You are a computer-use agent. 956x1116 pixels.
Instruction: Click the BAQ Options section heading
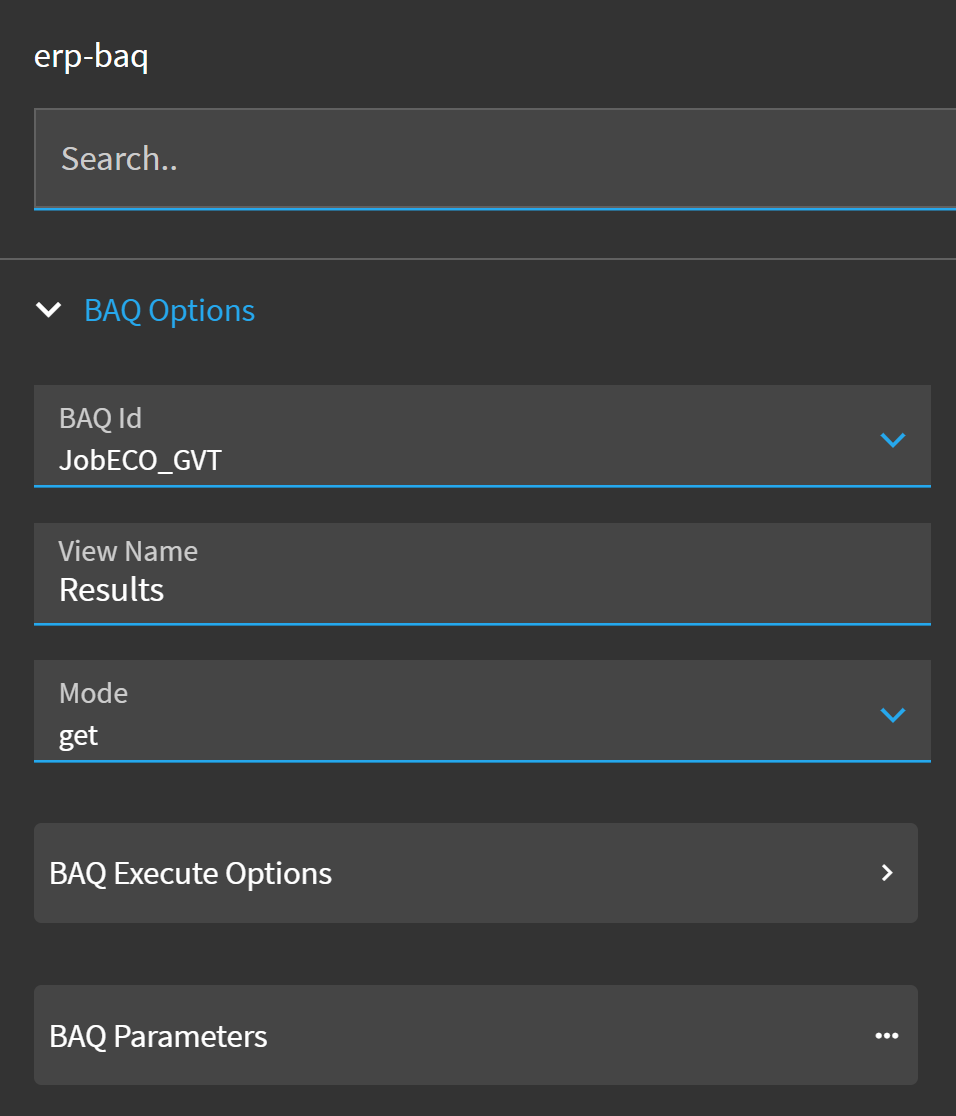pos(170,311)
